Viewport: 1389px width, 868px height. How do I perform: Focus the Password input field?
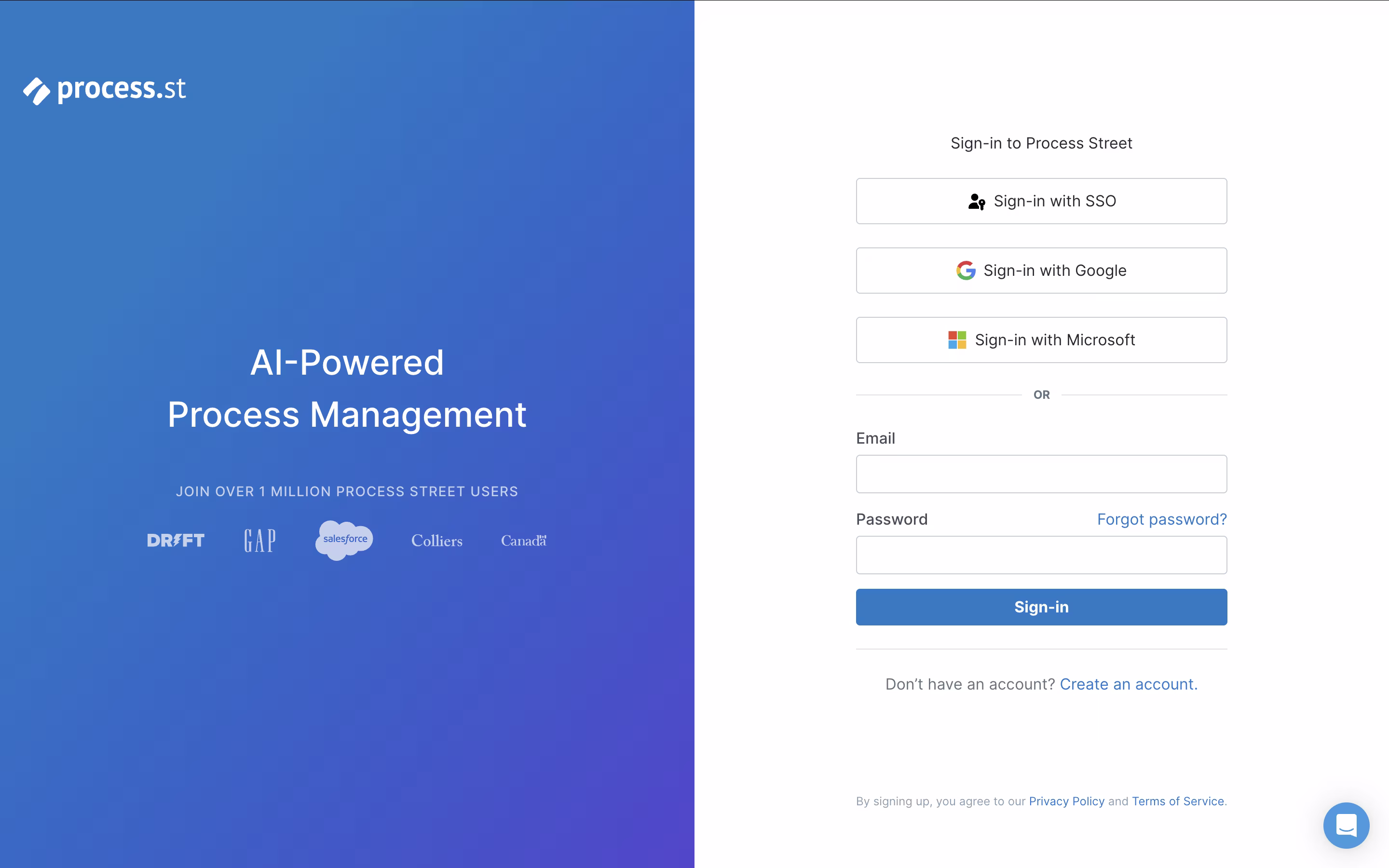coord(1041,555)
